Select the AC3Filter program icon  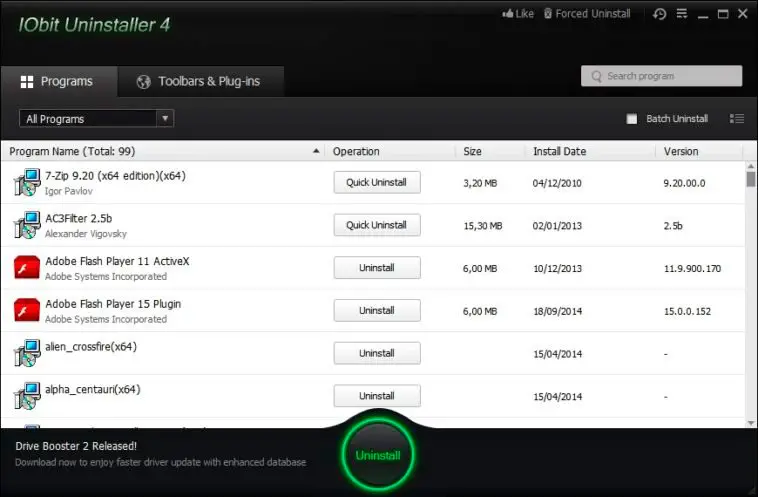click(27, 225)
